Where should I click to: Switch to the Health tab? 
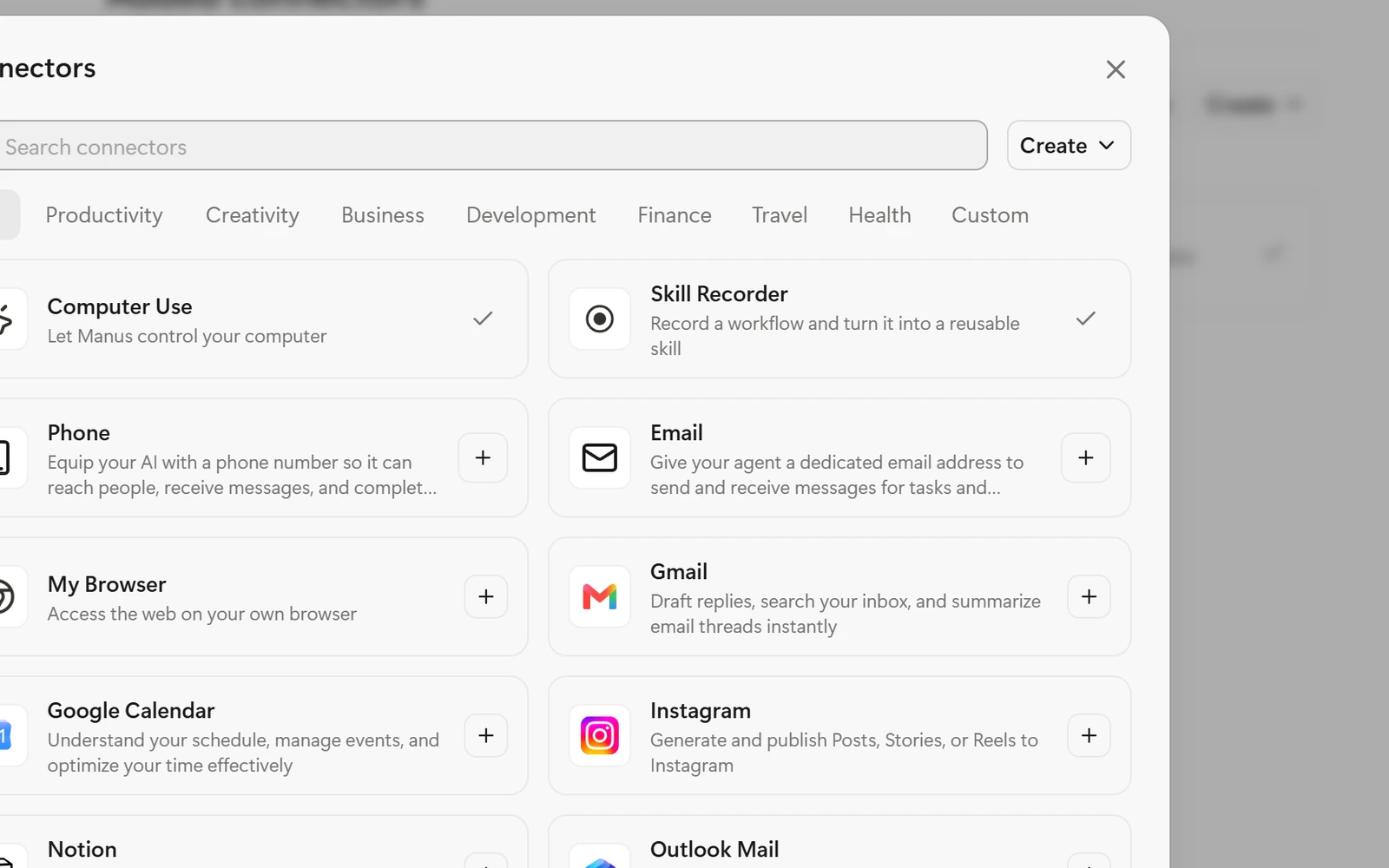(x=879, y=215)
